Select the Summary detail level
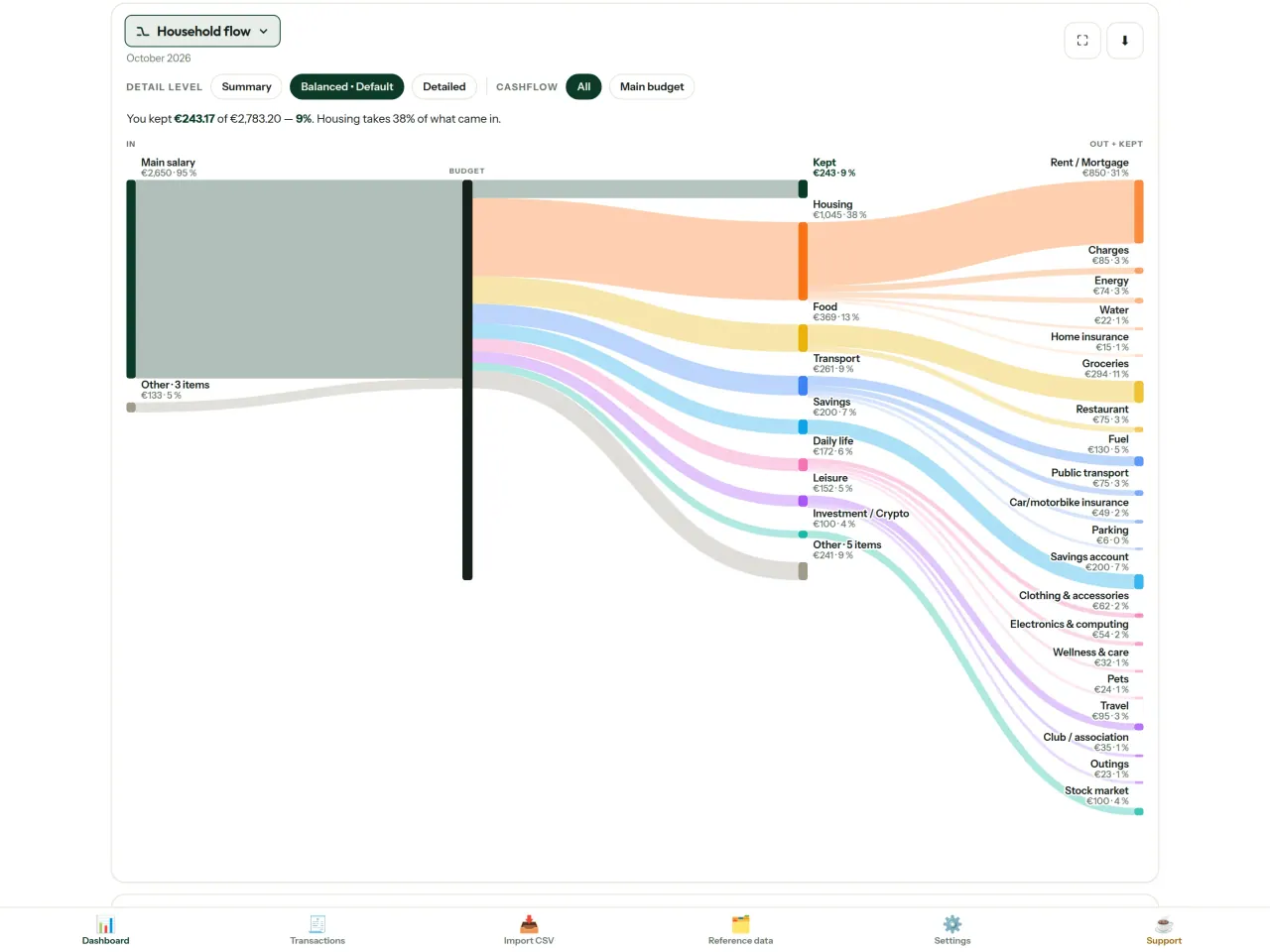Image resolution: width=1270 pixels, height=952 pixels. pyautogui.click(x=246, y=87)
